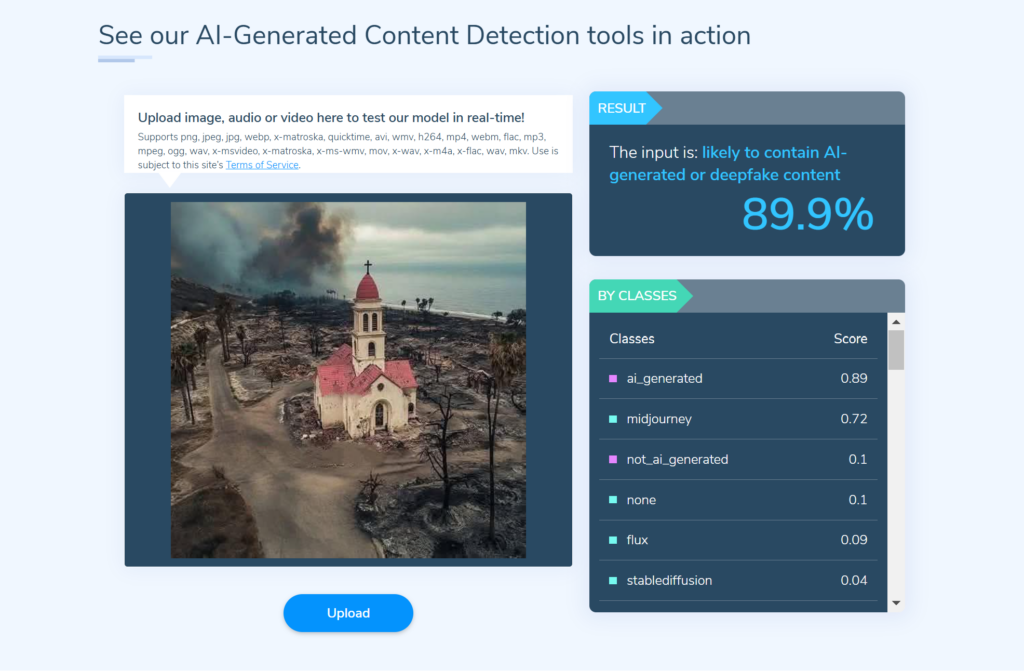Click the 89.9% result percentage
The height and width of the screenshot is (671, 1024).
click(808, 214)
